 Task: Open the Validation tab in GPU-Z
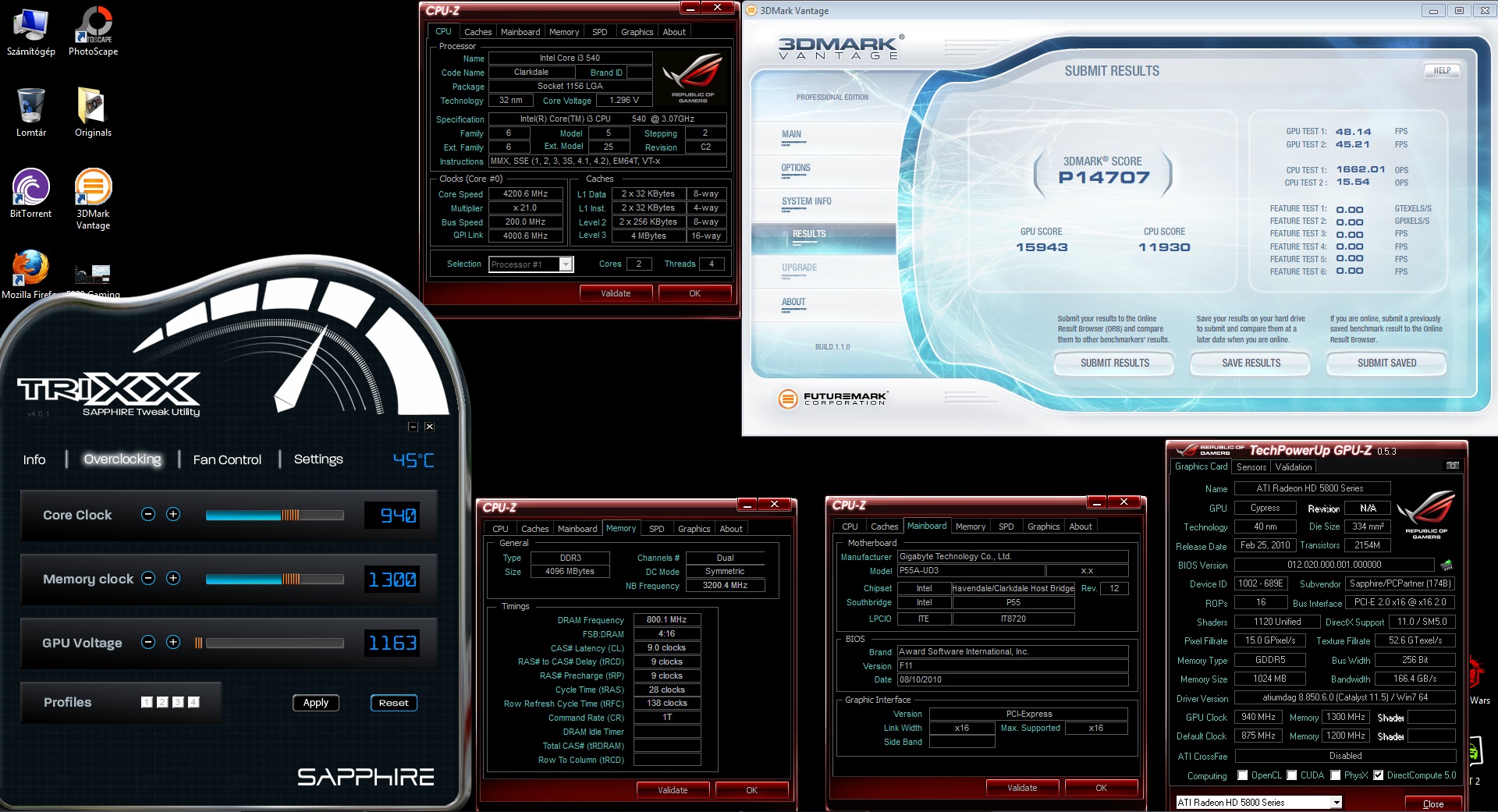point(1294,467)
